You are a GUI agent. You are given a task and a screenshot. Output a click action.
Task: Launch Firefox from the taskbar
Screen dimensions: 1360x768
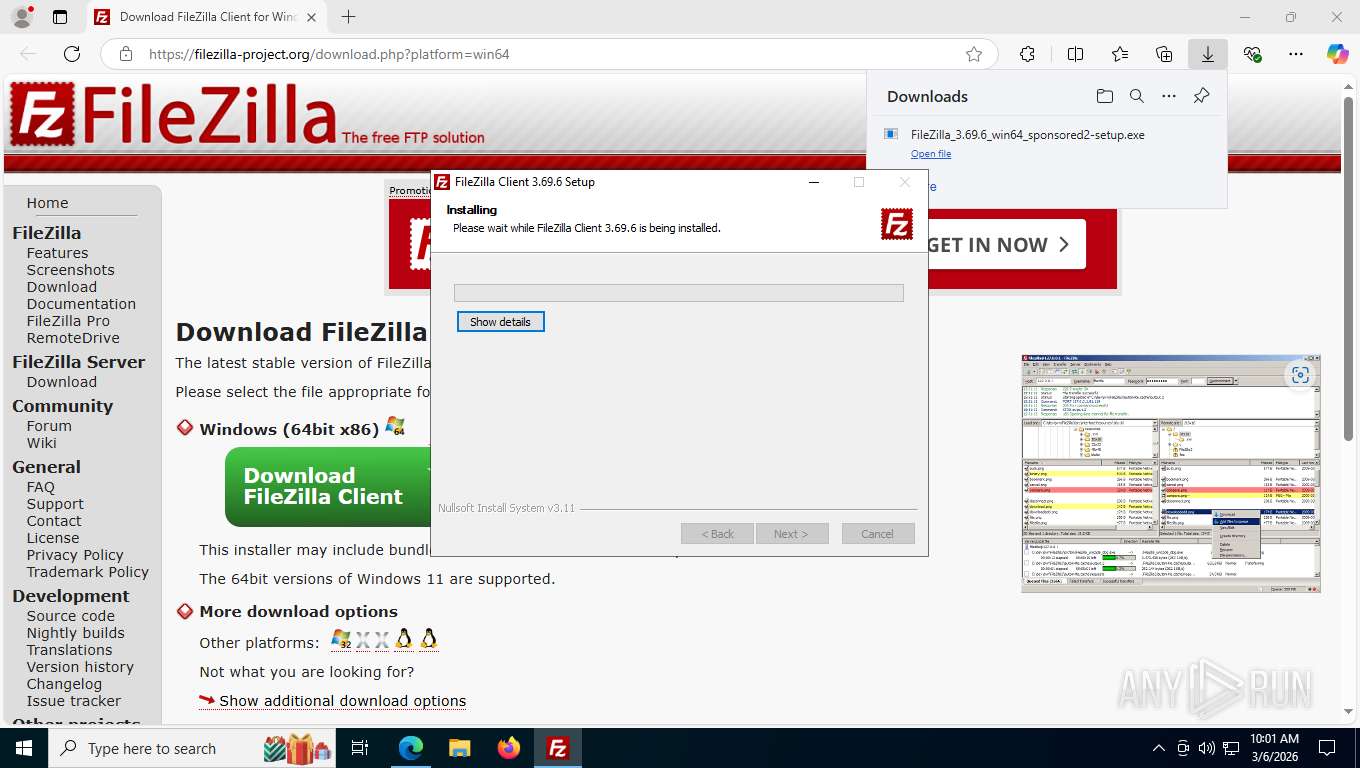click(509, 748)
